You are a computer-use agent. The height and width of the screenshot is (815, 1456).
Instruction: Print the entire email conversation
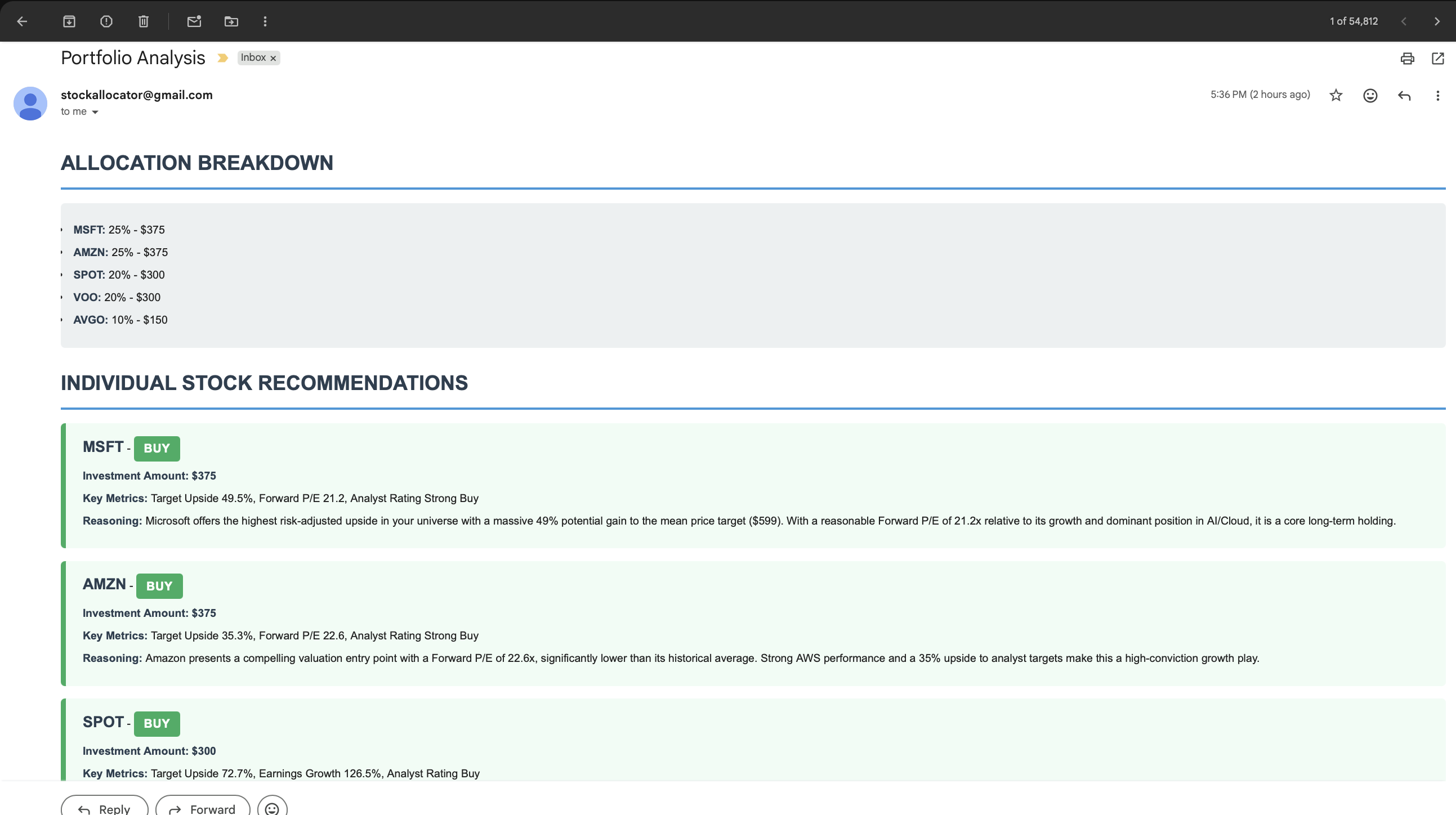tap(1407, 58)
